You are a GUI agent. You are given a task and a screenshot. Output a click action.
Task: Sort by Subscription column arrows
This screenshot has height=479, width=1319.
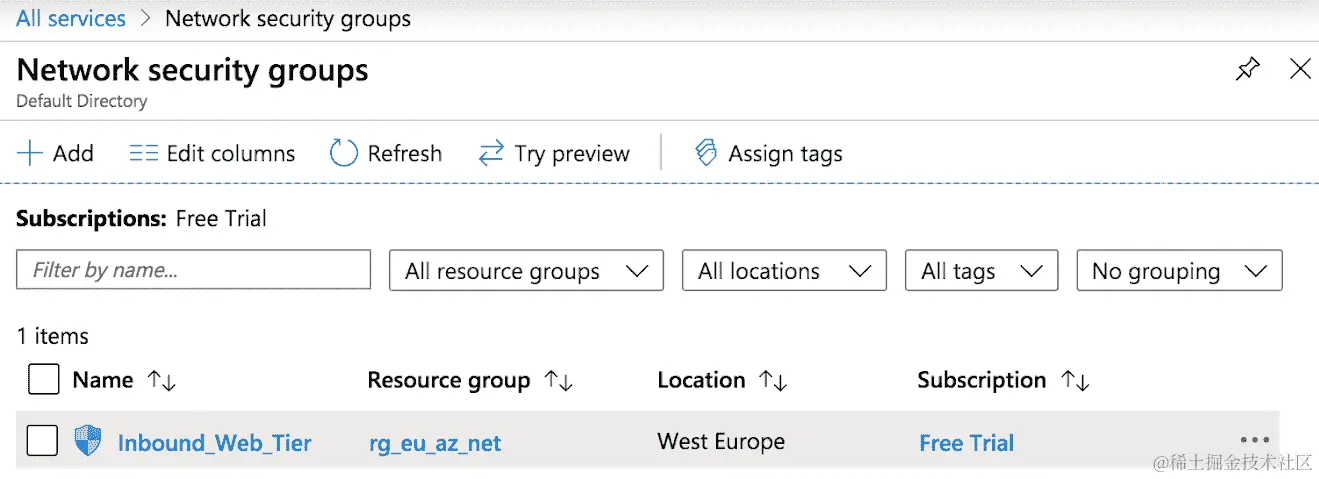click(x=1075, y=381)
